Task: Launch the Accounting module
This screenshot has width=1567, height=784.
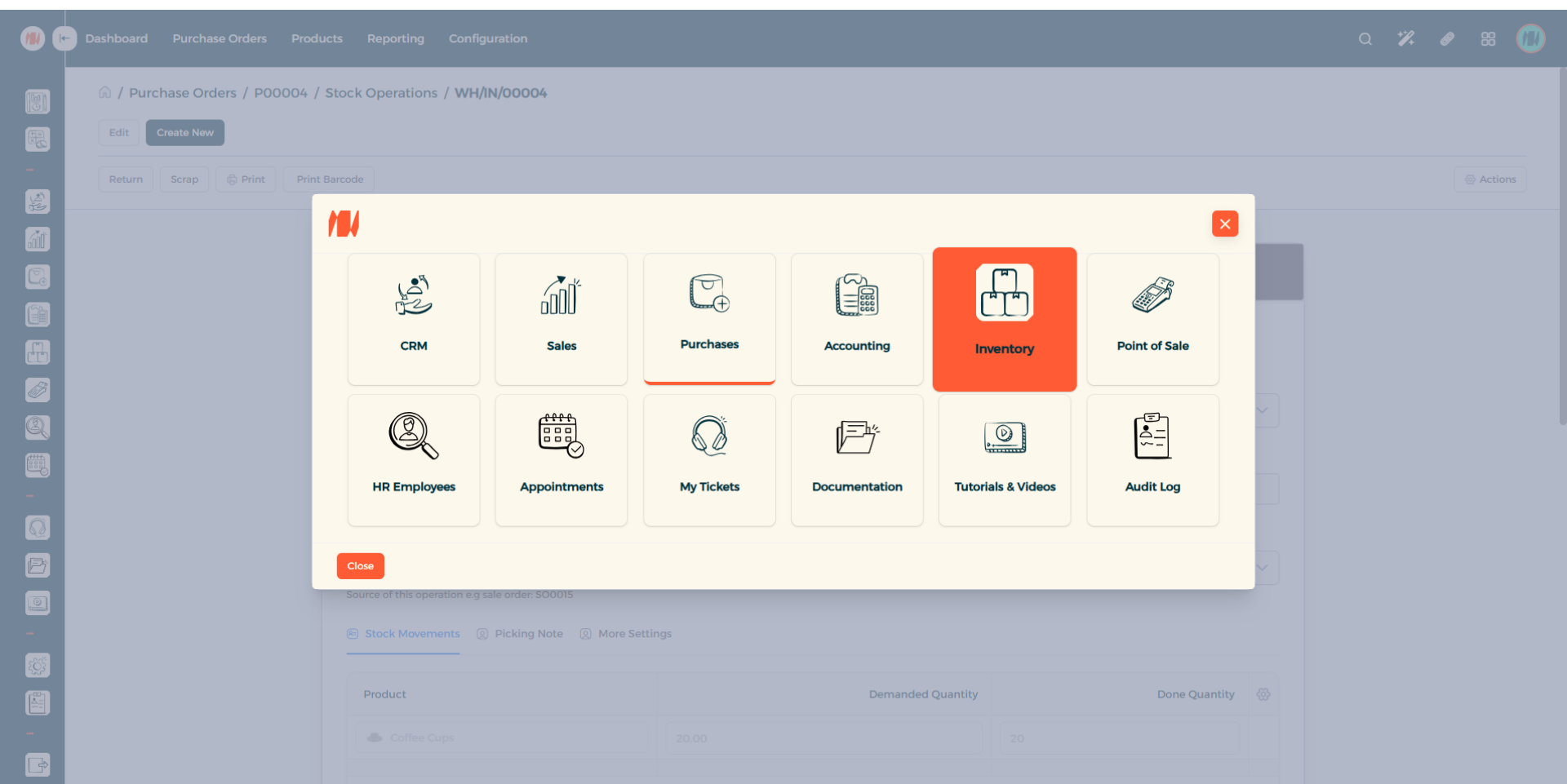Action: 857,318
